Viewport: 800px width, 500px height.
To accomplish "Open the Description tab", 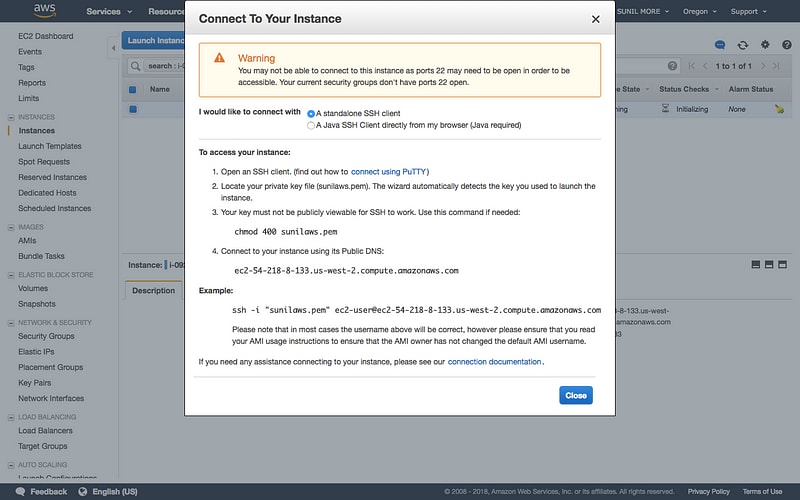I will pyautogui.click(x=153, y=290).
